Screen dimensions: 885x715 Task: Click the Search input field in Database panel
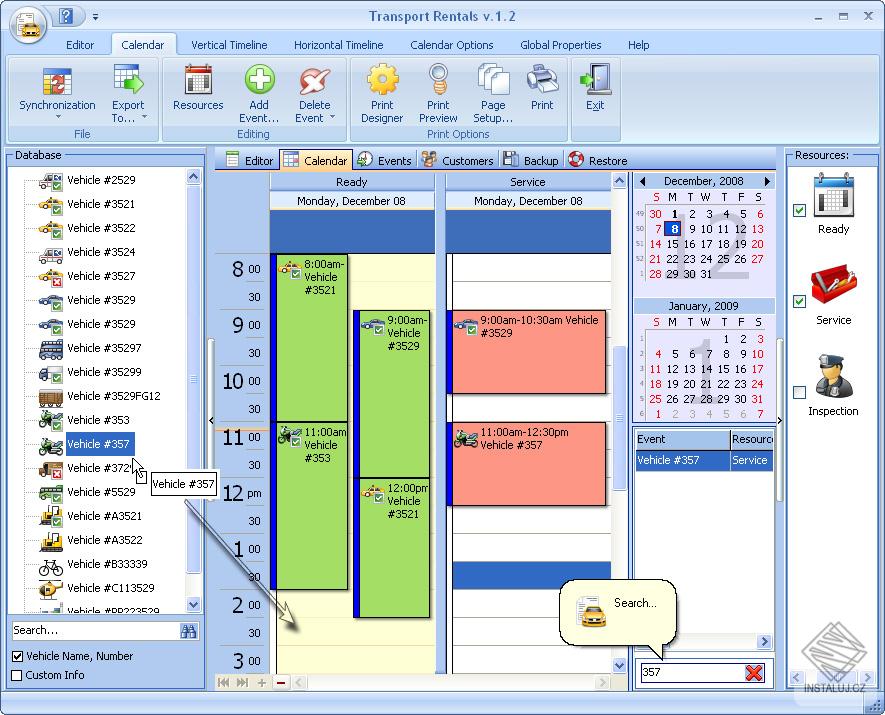pyautogui.click(x=94, y=630)
